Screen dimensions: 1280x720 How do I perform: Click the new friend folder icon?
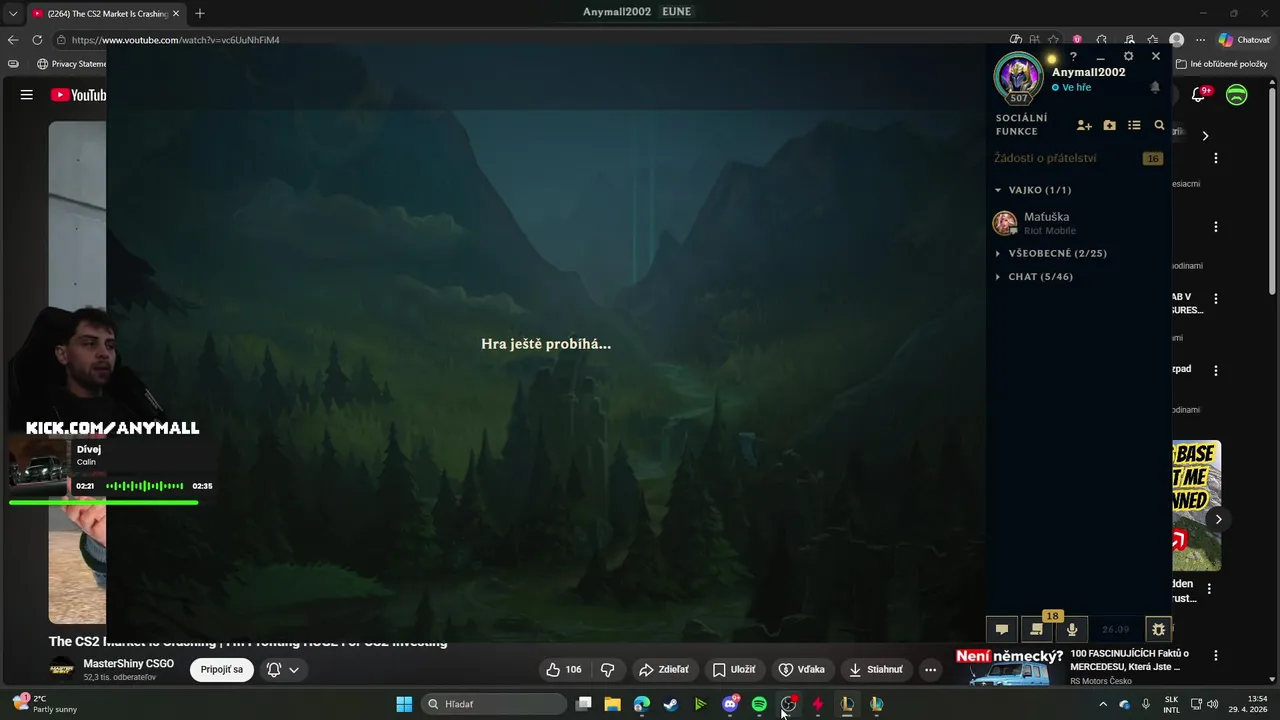(1109, 125)
